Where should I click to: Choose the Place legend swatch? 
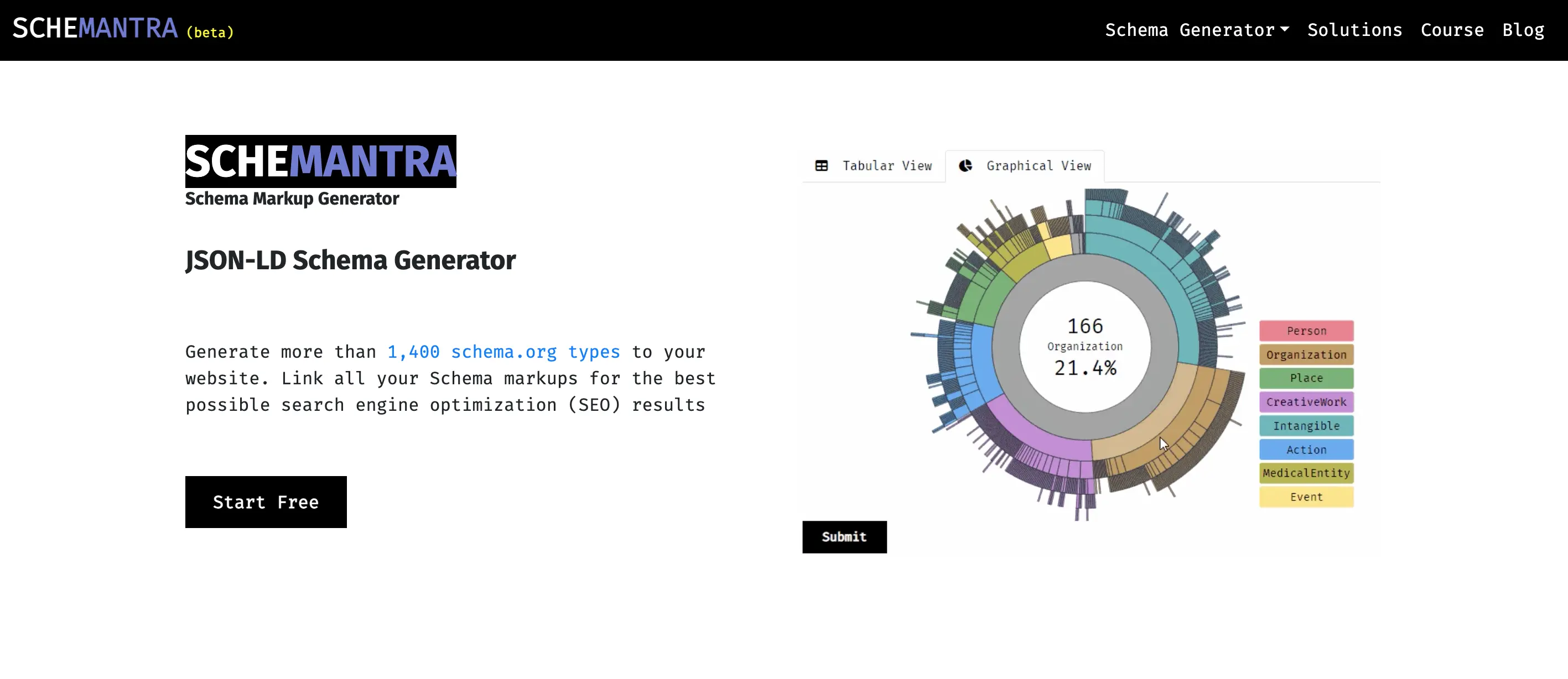click(1306, 378)
